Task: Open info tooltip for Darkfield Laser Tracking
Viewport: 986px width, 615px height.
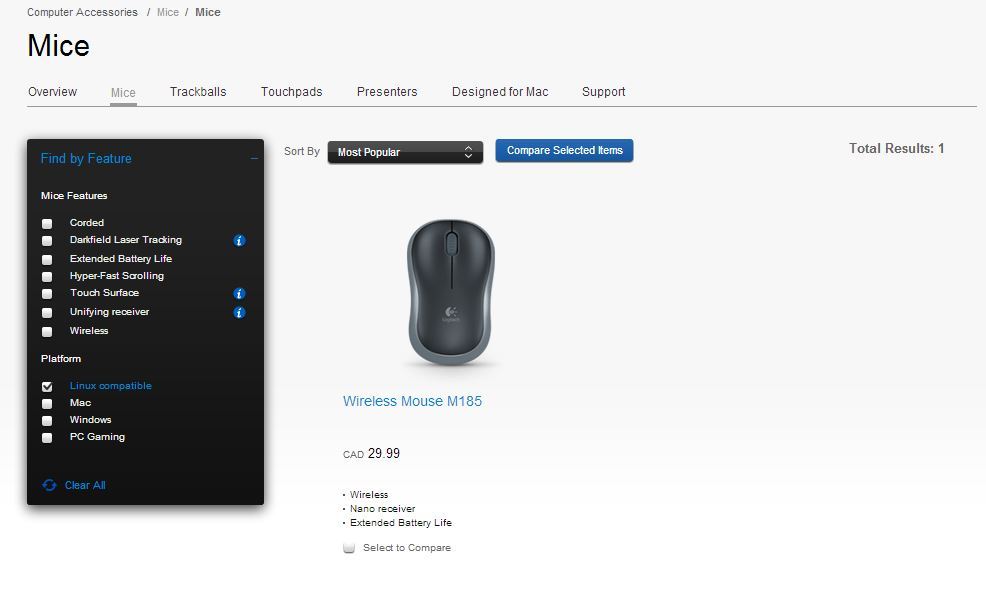Action: (x=238, y=239)
